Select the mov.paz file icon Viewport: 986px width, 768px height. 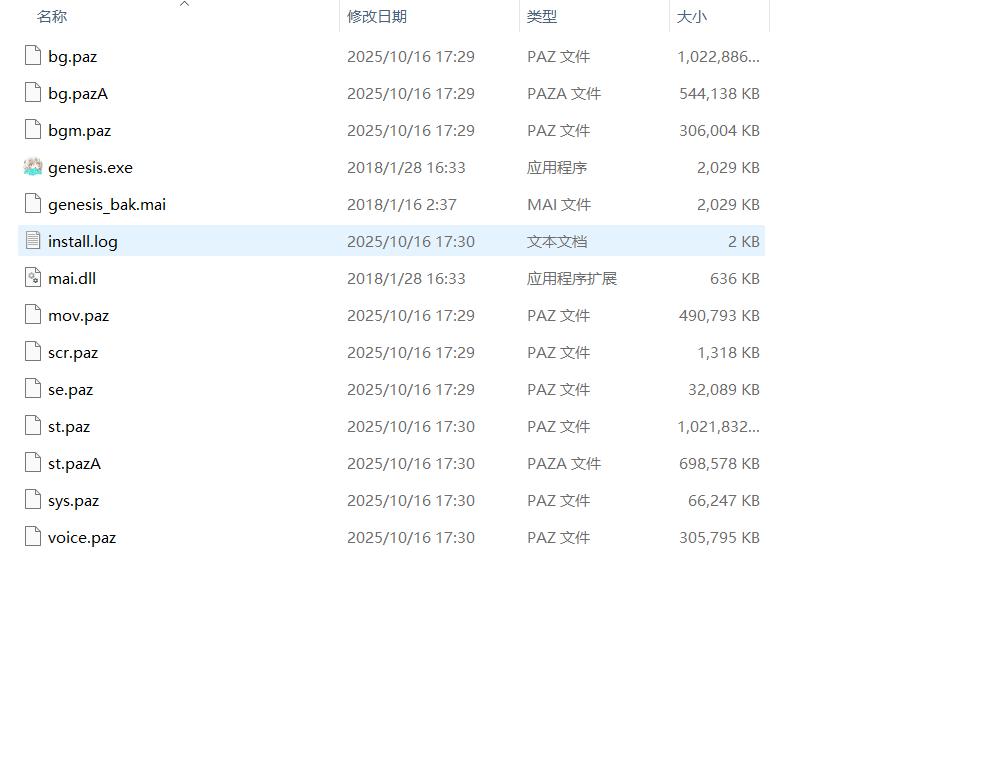tap(33, 316)
